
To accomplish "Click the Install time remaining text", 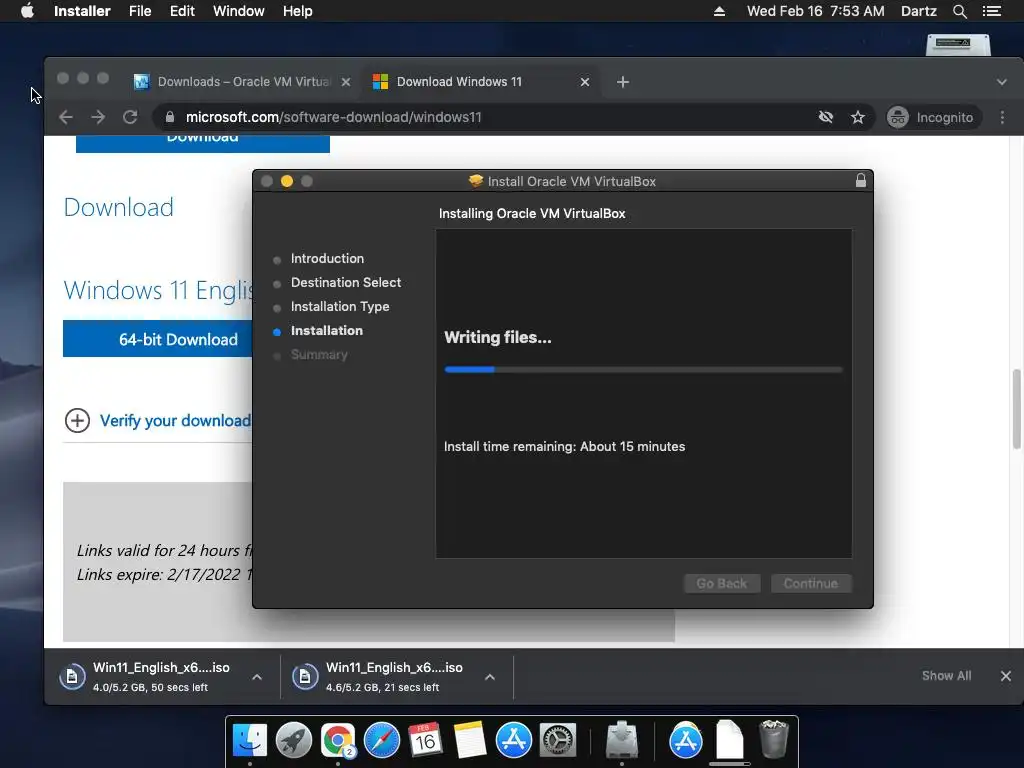I will point(564,447).
